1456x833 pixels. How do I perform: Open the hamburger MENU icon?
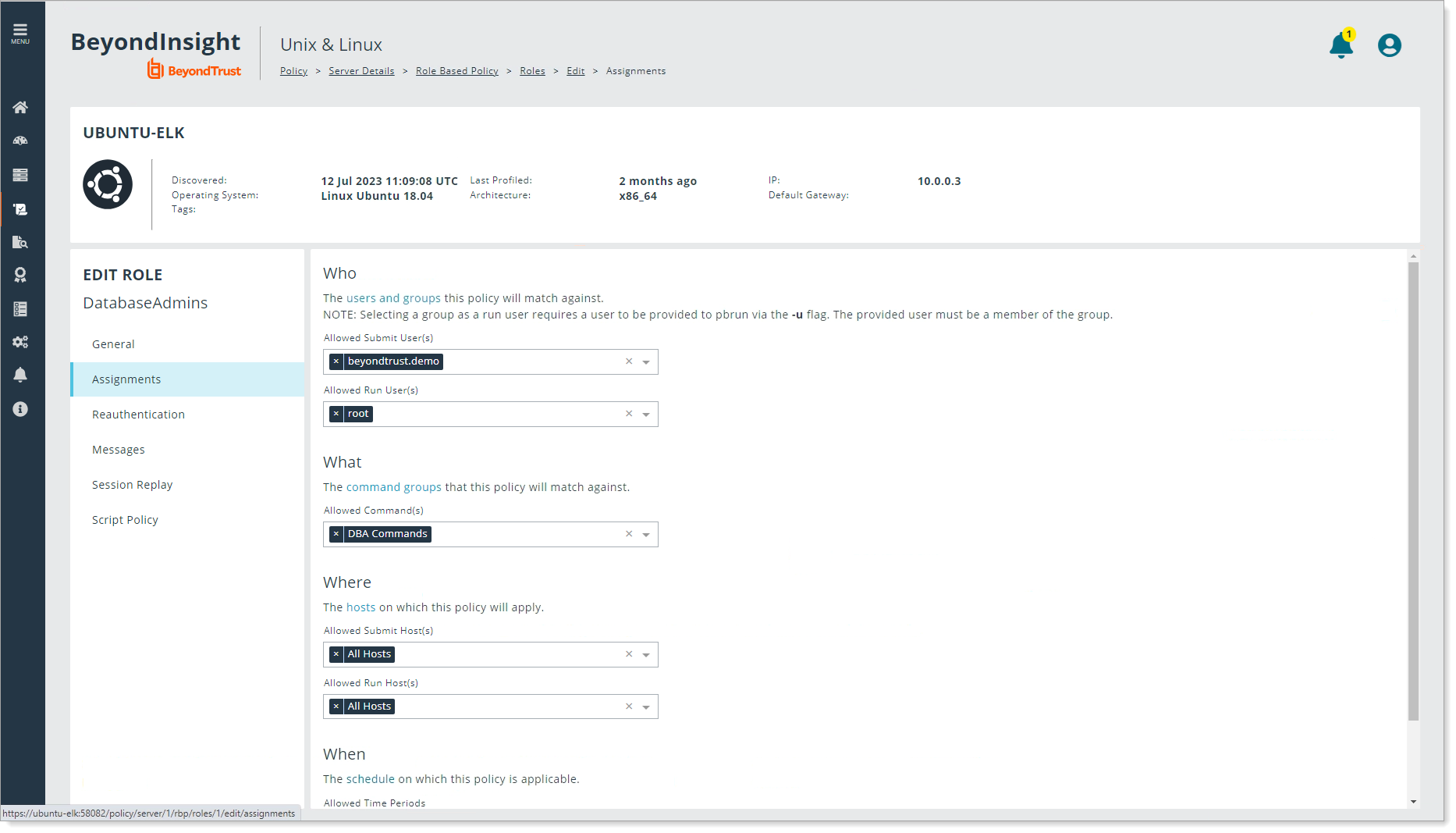tap(20, 34)
